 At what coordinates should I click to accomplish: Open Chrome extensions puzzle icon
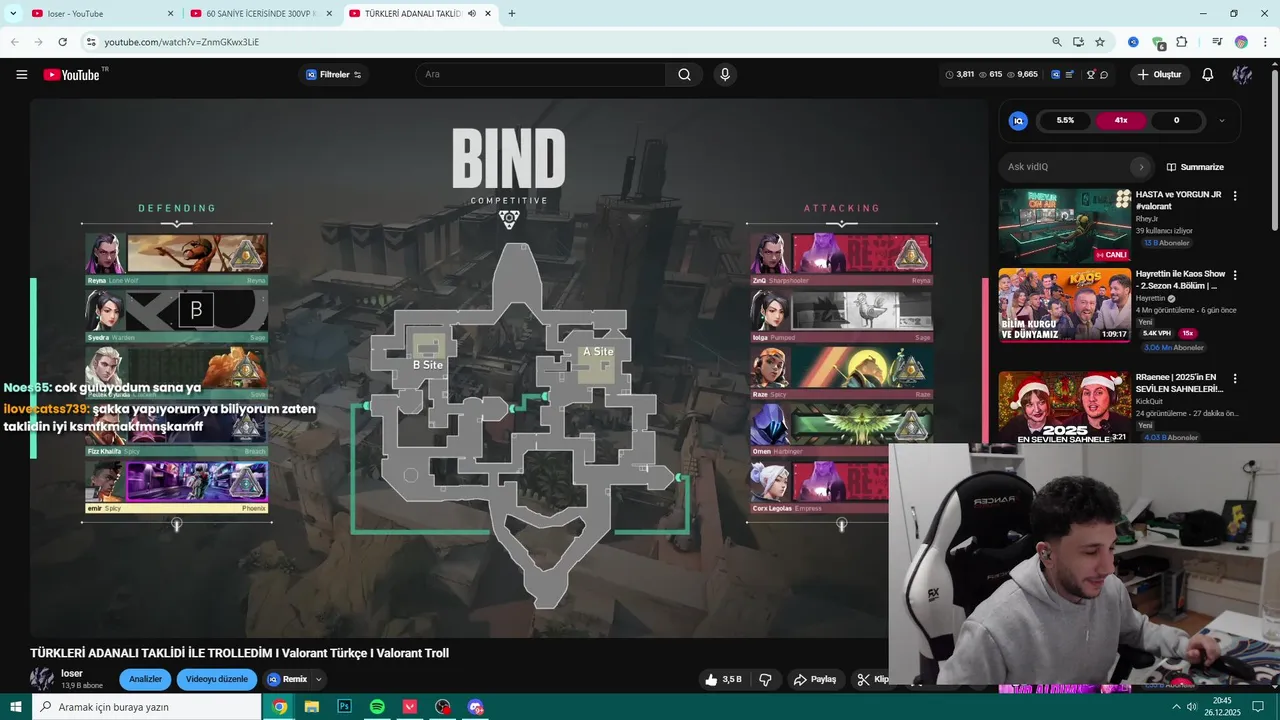1182,42
